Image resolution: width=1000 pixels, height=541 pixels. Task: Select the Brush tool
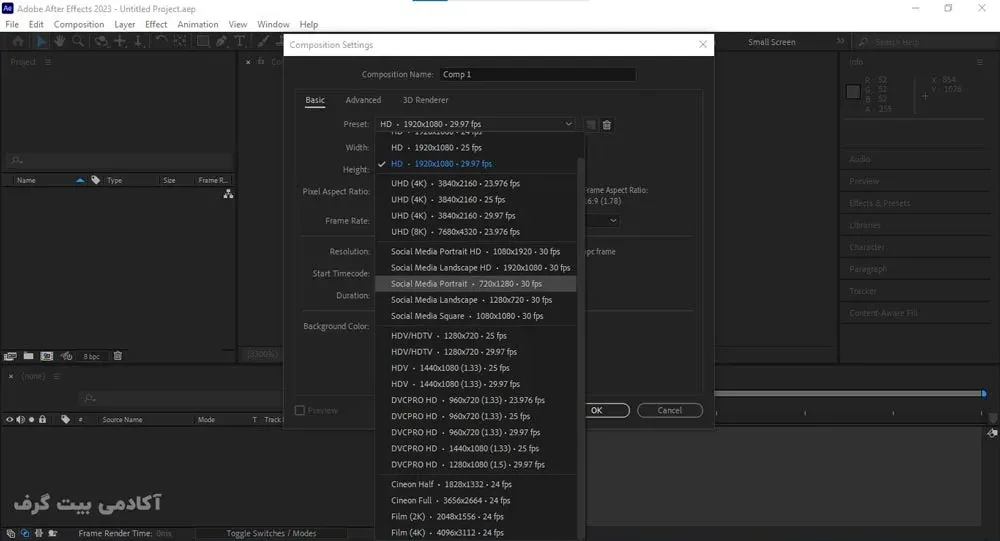[x=263, y=41]
